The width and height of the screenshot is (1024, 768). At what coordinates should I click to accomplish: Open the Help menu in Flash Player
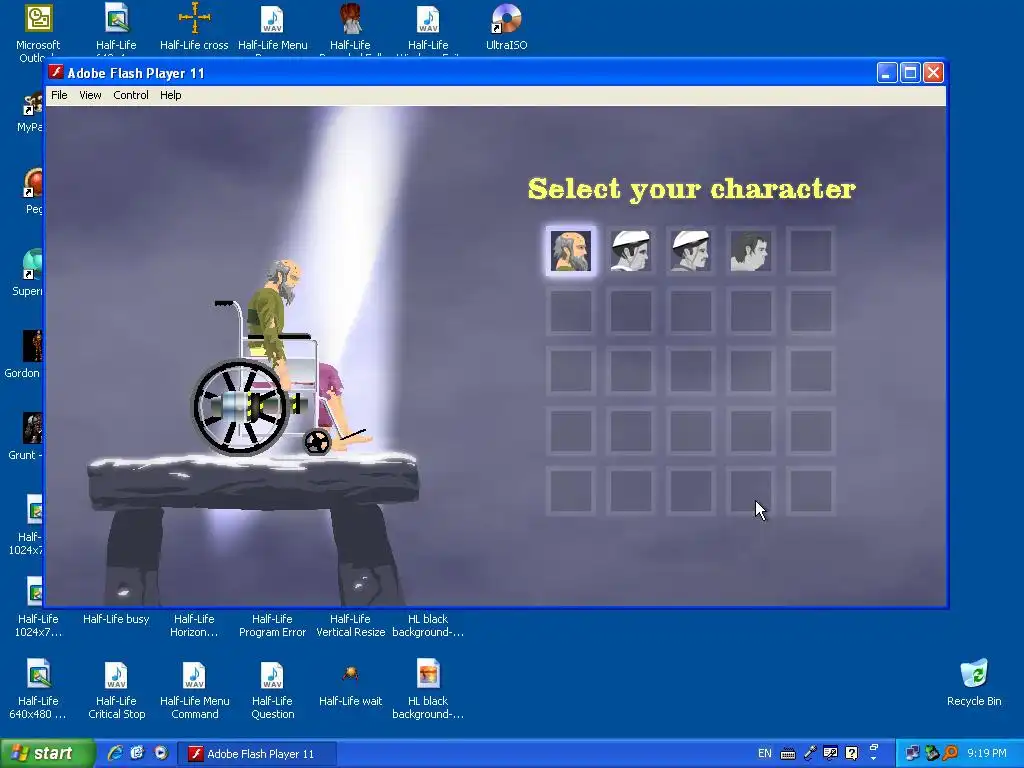pyautogui.click(x=170, y=95)
